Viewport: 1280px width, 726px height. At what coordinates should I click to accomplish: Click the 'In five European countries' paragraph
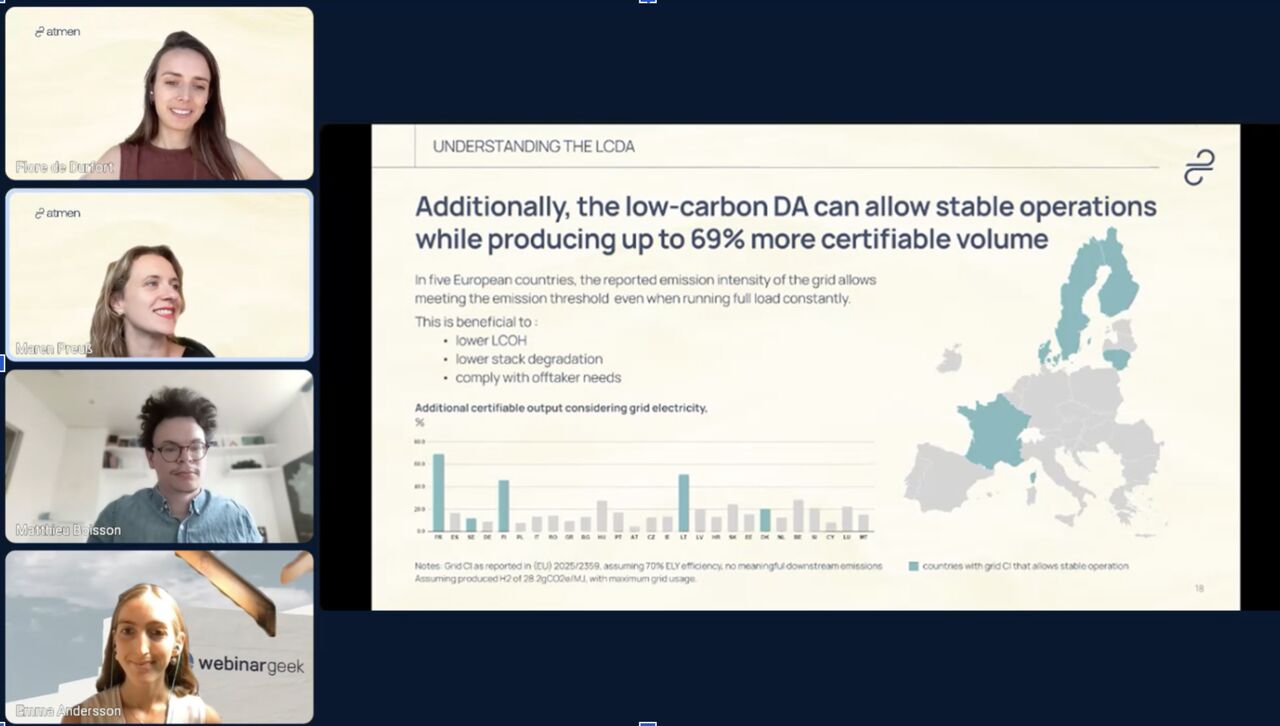[645, 288]
